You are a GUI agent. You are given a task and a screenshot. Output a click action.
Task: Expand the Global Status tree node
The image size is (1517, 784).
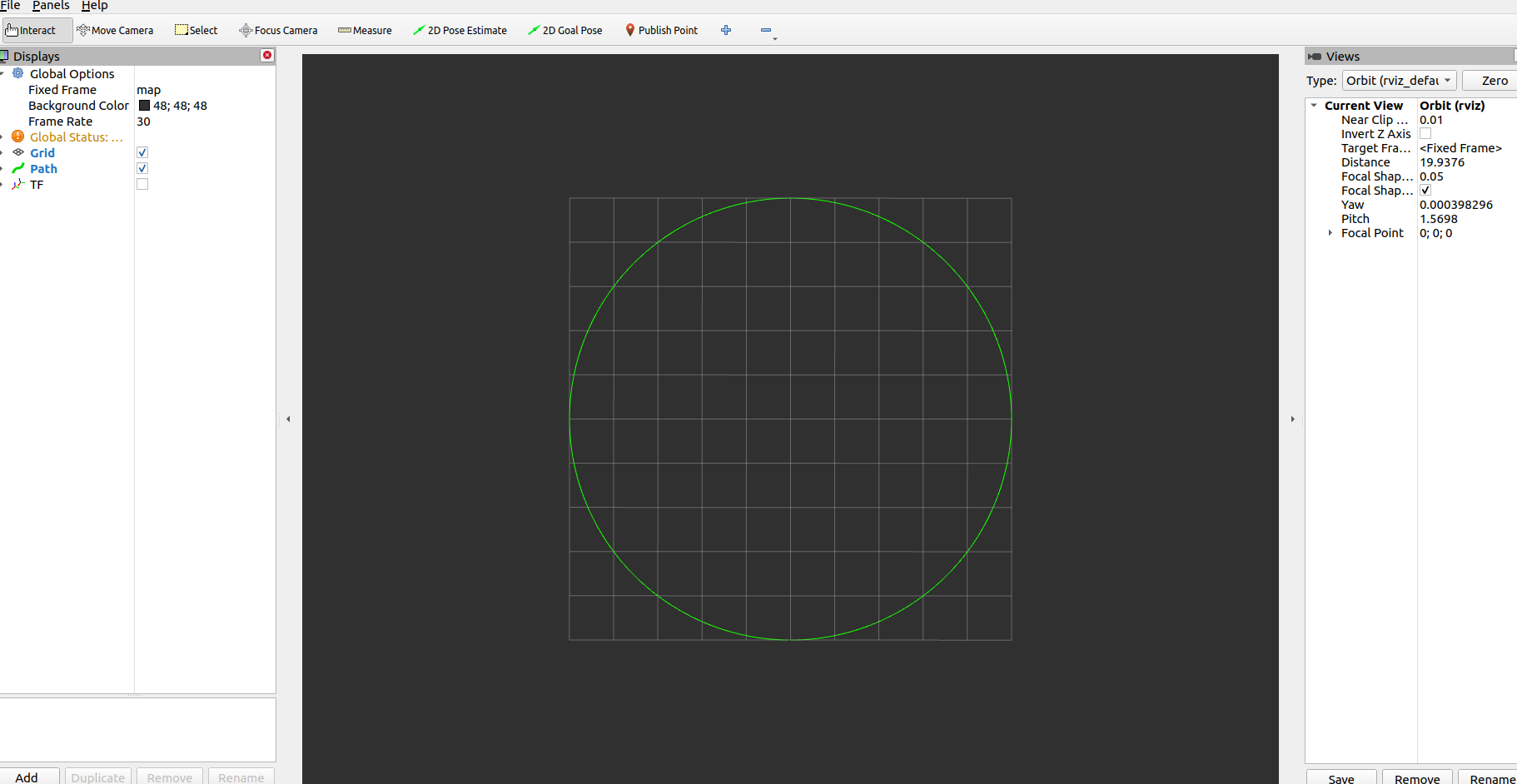point(2,136)
